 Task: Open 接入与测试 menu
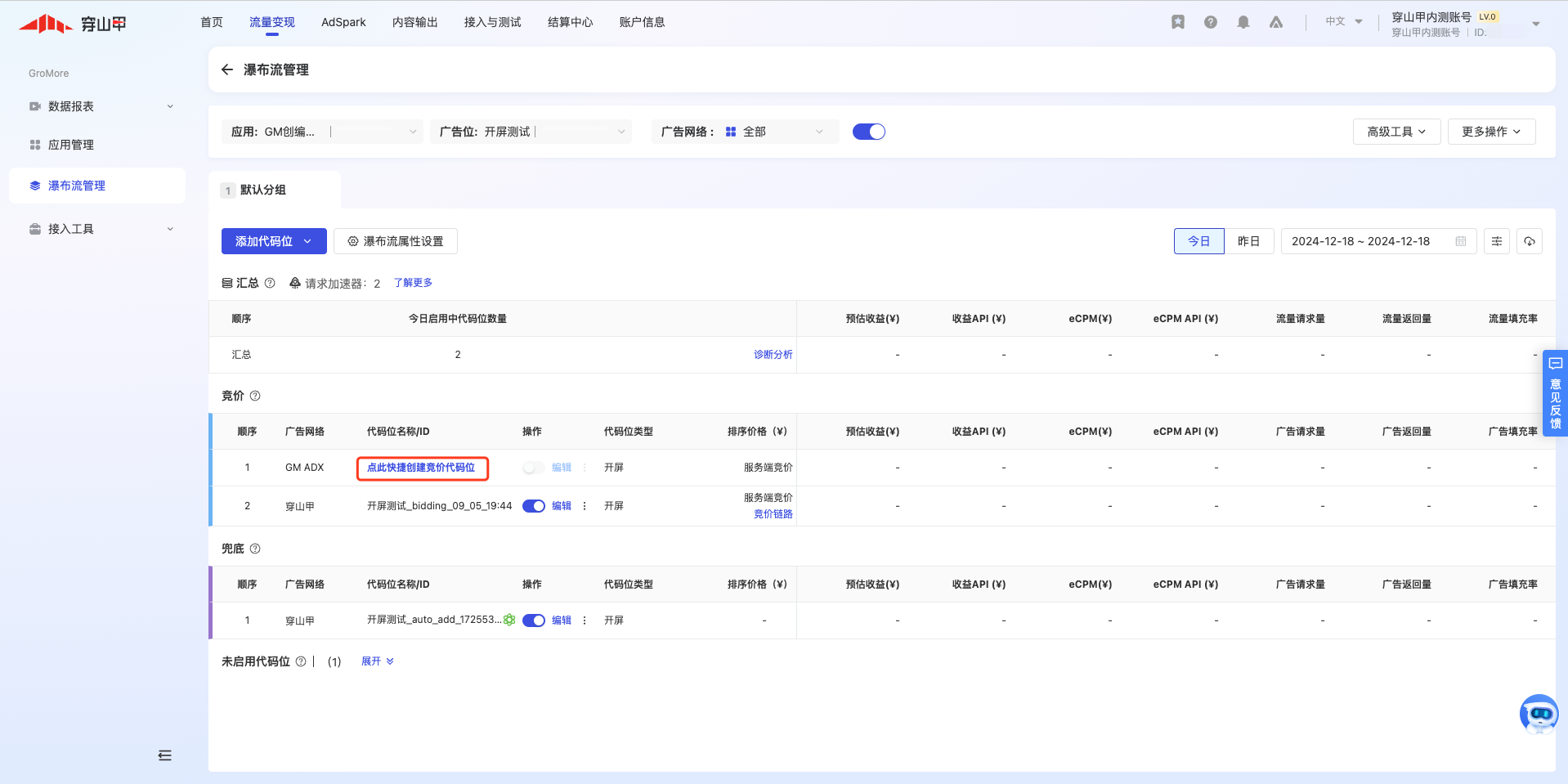pyautogui.click(x=493, y=22)
